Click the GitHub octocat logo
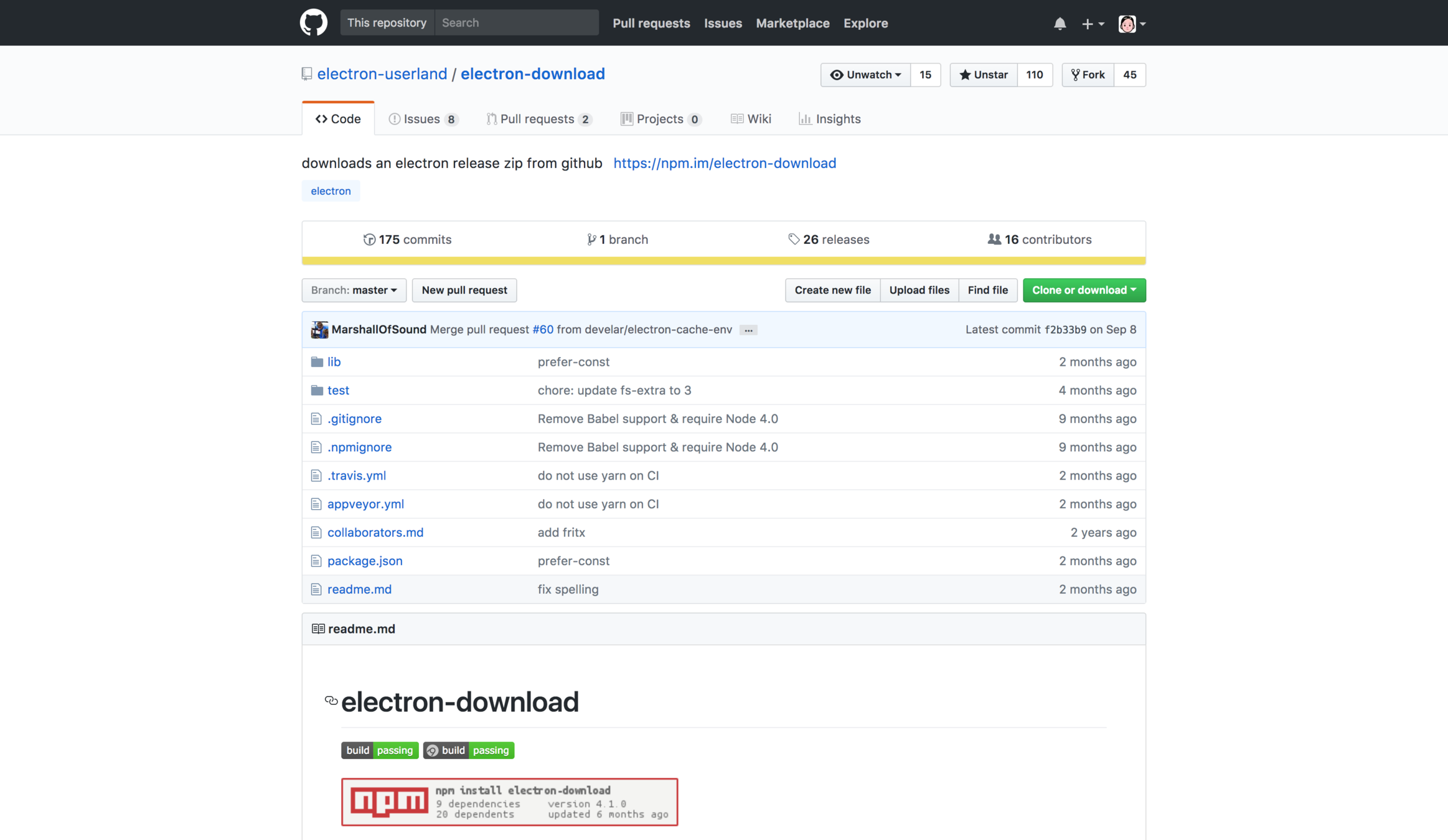This screenshot has width=1448, height=840. [313, 23]
